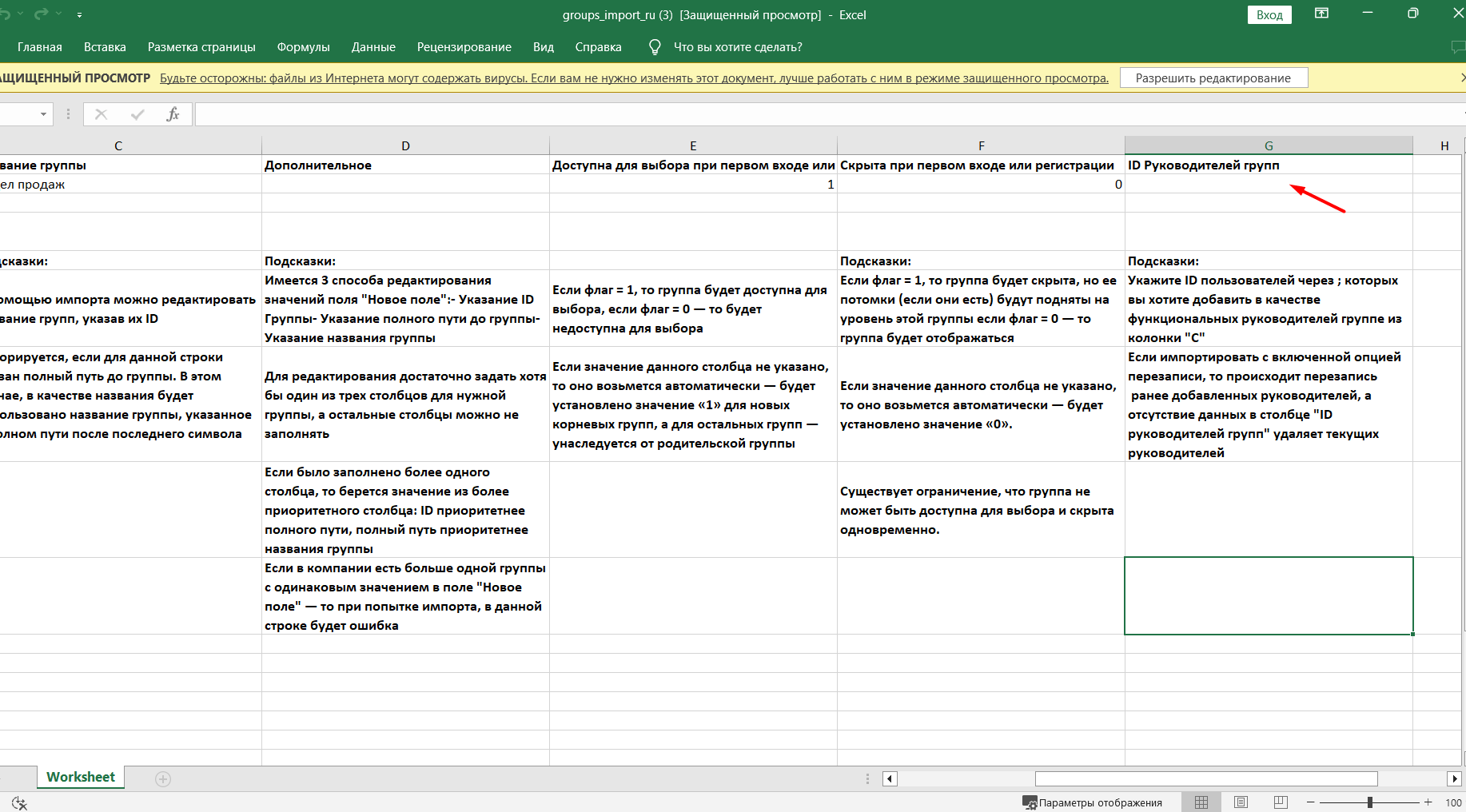Expand the Name Box dropdown
The image size is (1466, 812).
point(43,114)
